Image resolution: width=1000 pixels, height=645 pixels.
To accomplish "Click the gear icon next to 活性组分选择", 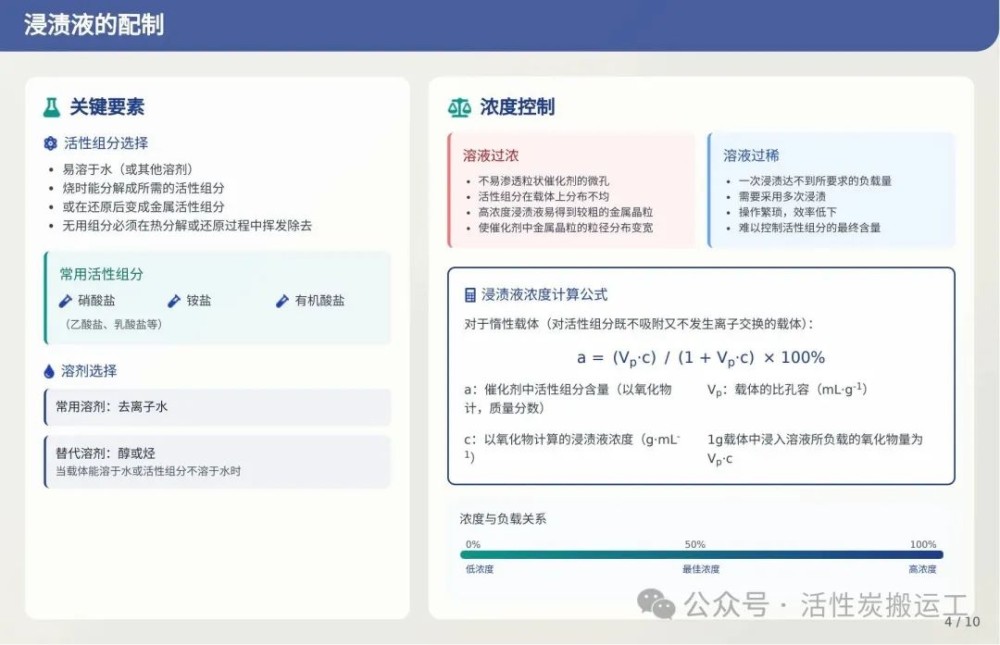I will click(x=51, y=144).
